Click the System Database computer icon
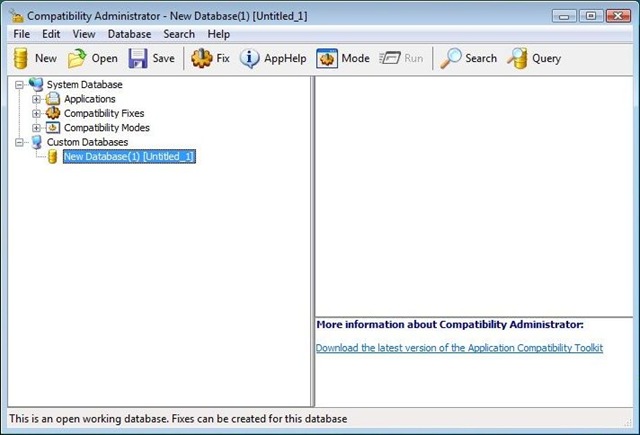 [36, 84]
